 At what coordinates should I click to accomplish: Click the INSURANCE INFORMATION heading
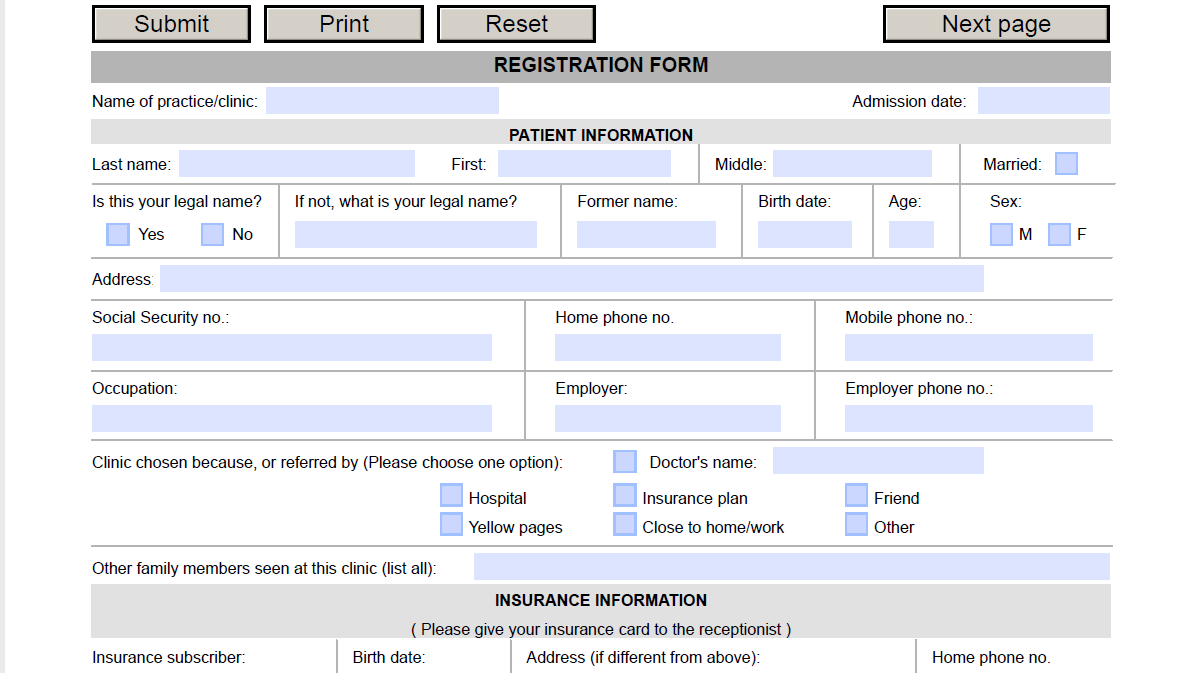tap(601, 600)
